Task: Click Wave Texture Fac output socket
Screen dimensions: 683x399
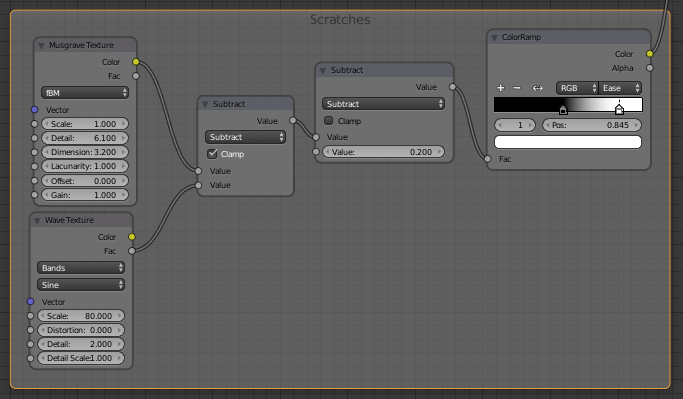Action: click(132, 251)
